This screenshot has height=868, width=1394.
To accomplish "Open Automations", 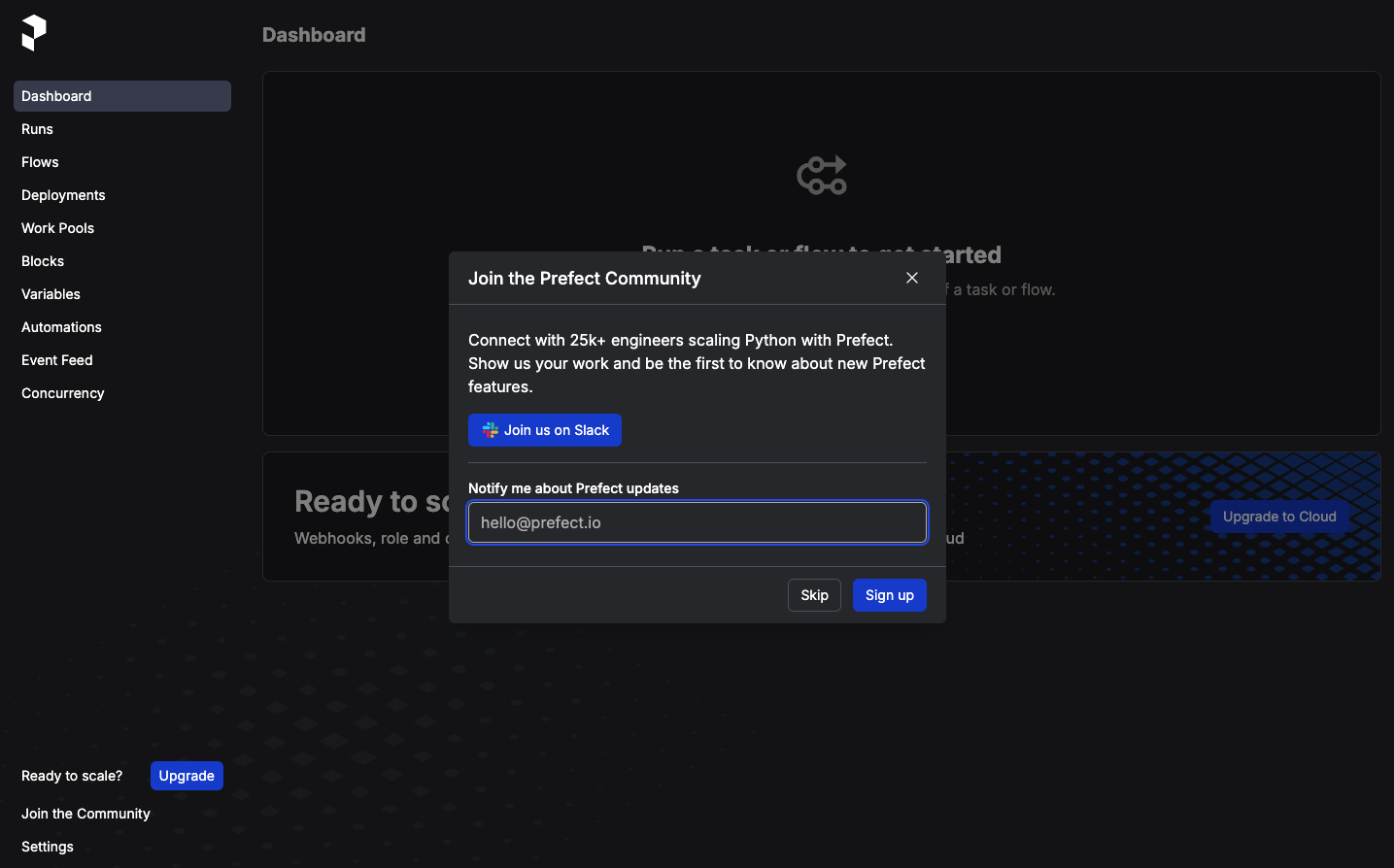I will click(x=61, y=327).
